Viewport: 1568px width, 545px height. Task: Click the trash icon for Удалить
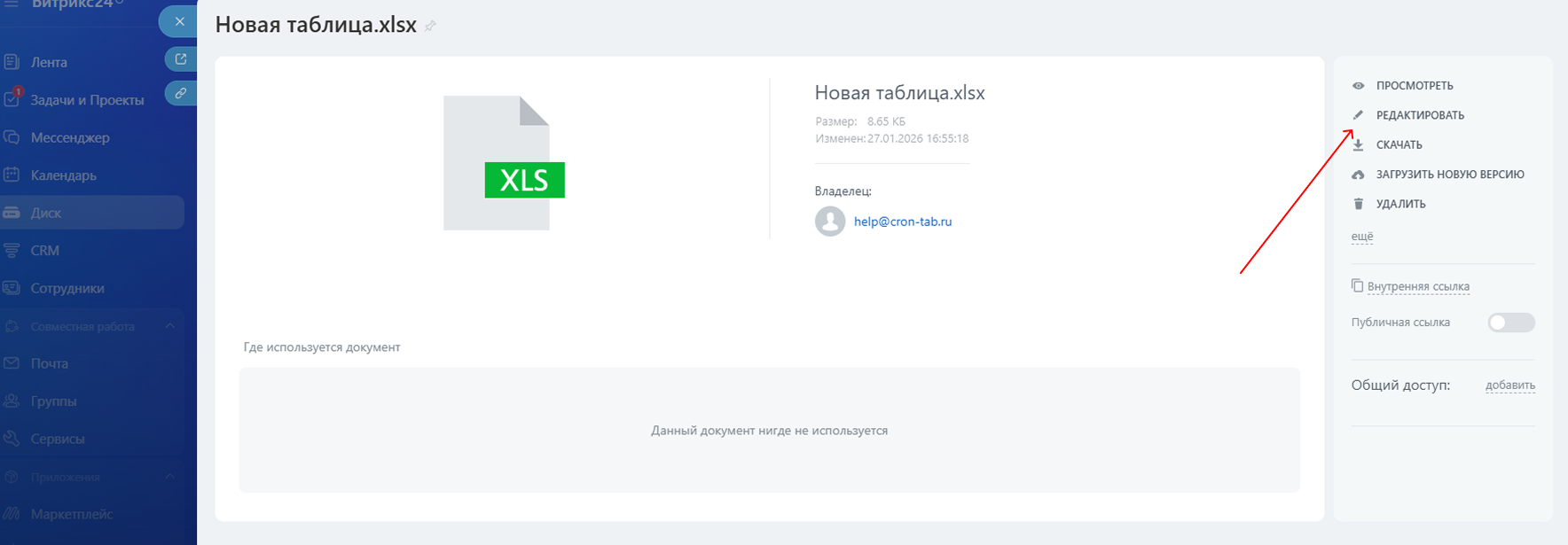(x=1358, y=204)
